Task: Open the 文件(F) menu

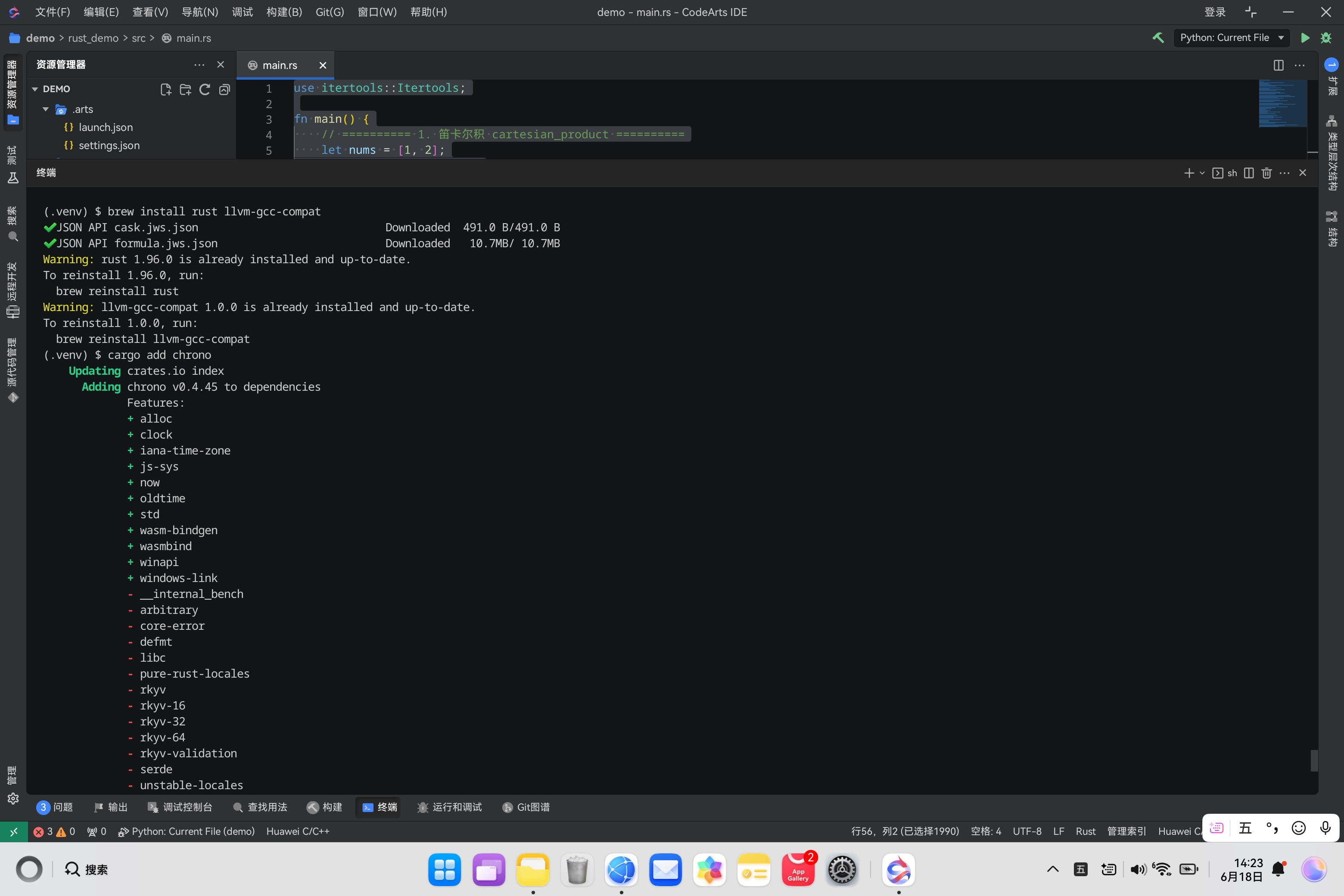Action: pos(53,12)
